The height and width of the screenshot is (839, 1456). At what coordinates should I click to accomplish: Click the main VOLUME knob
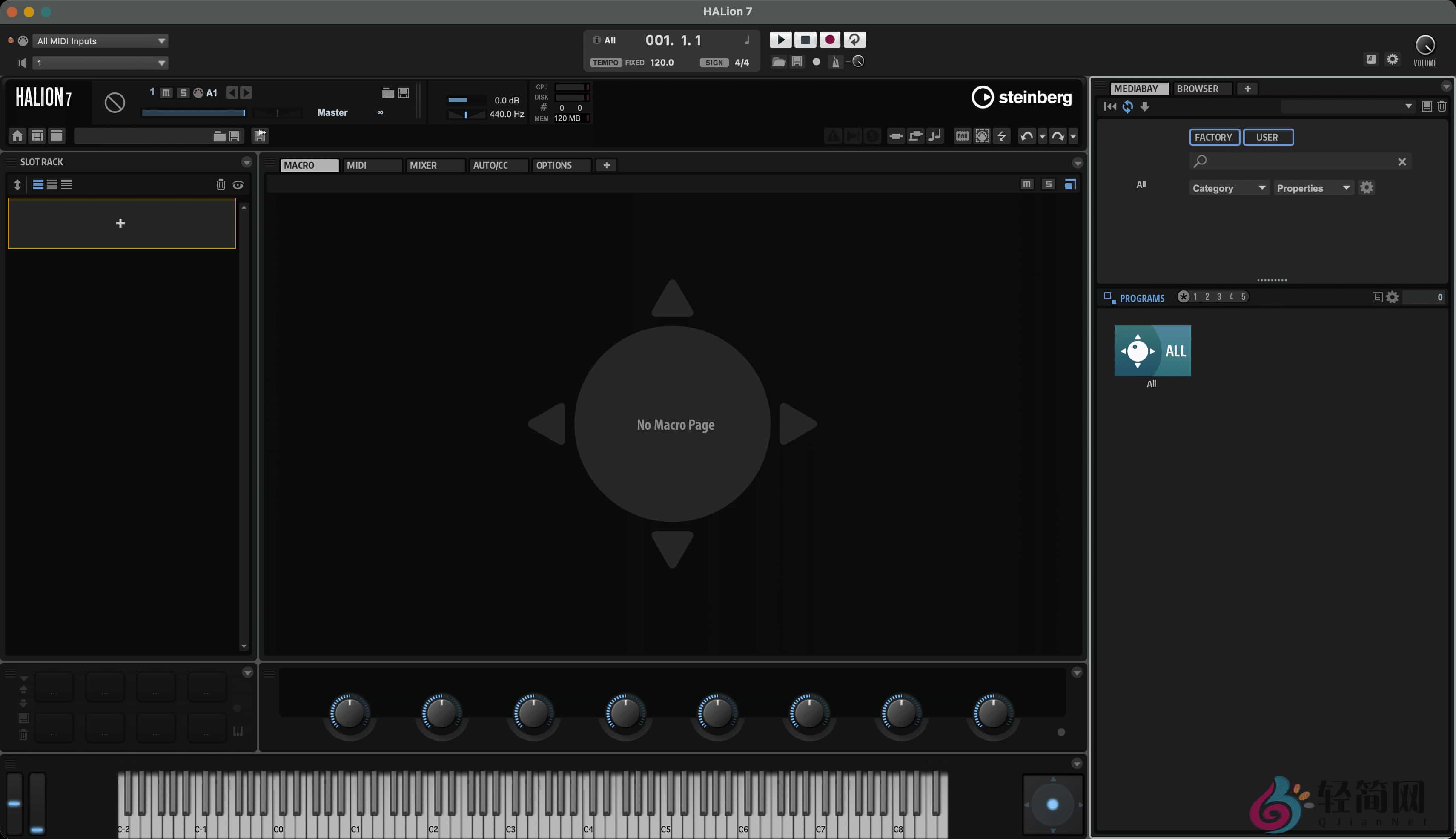(1424, 45)
